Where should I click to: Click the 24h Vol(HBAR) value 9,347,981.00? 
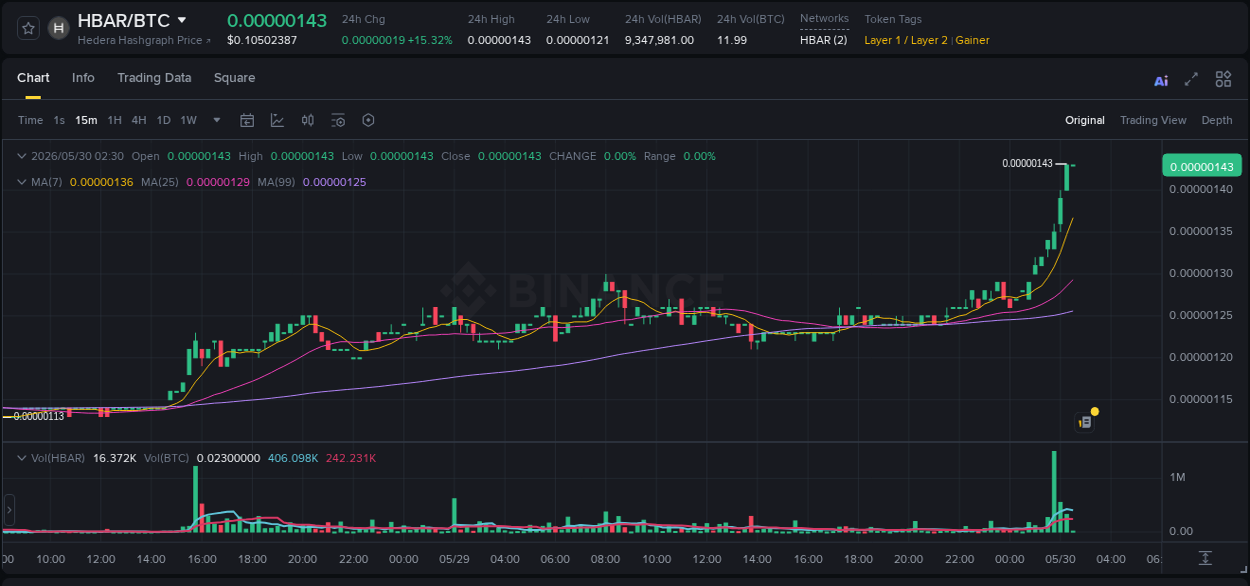tap(659, 40)
